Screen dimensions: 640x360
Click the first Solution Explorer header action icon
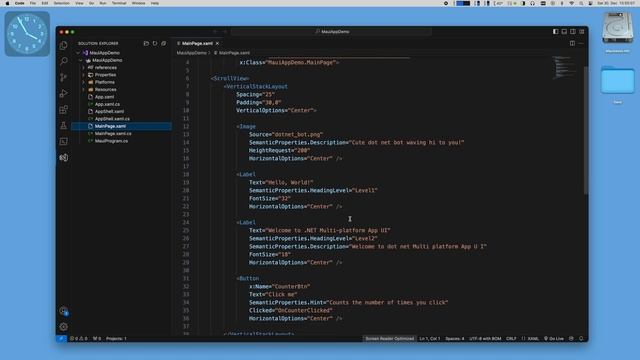click(x=146, y=43)
